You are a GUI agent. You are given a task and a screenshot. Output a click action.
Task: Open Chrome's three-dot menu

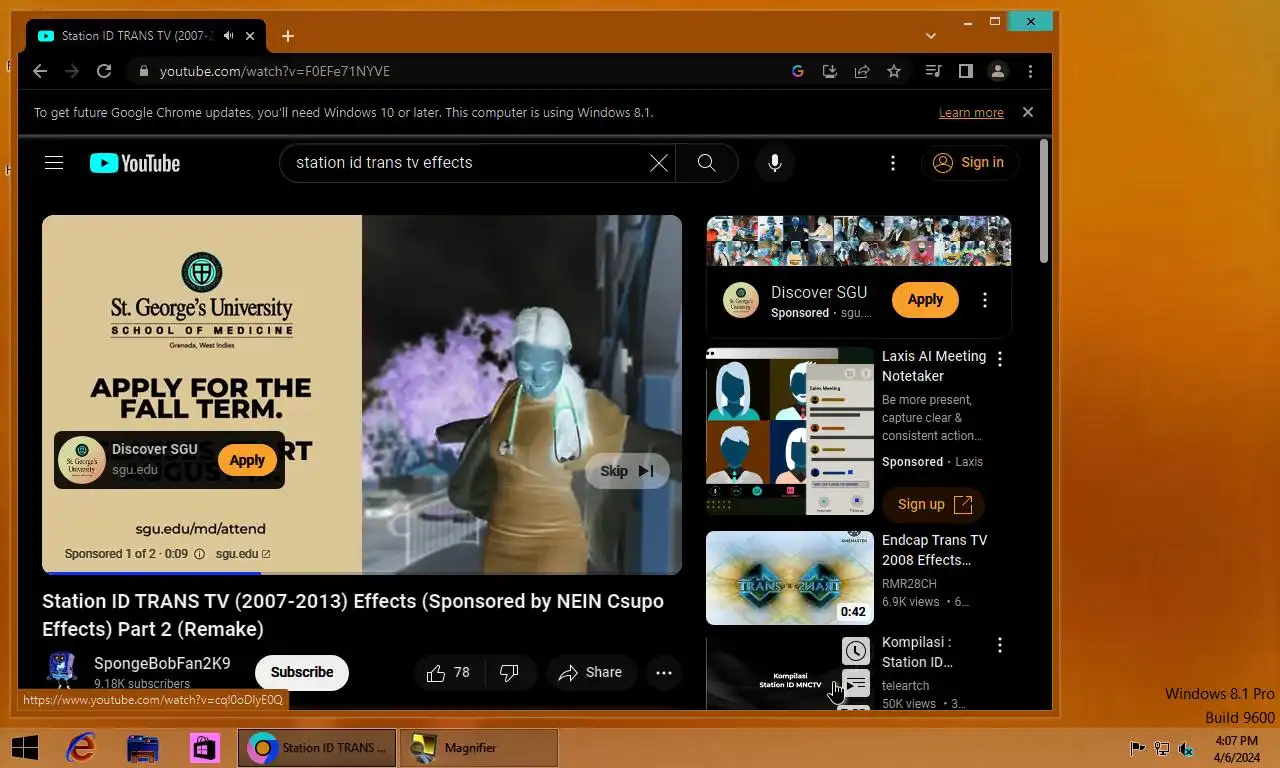point(1030,71)
